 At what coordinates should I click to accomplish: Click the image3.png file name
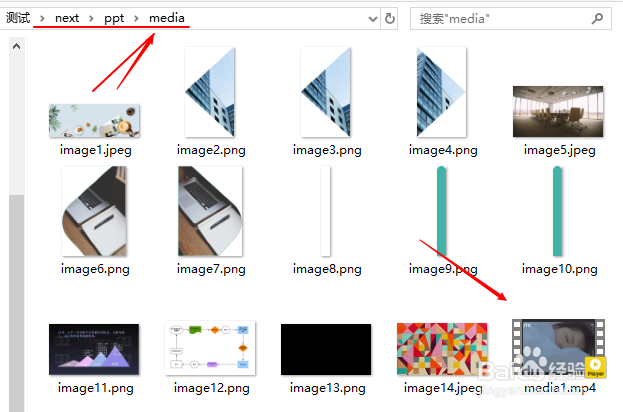tap(327, 150)
